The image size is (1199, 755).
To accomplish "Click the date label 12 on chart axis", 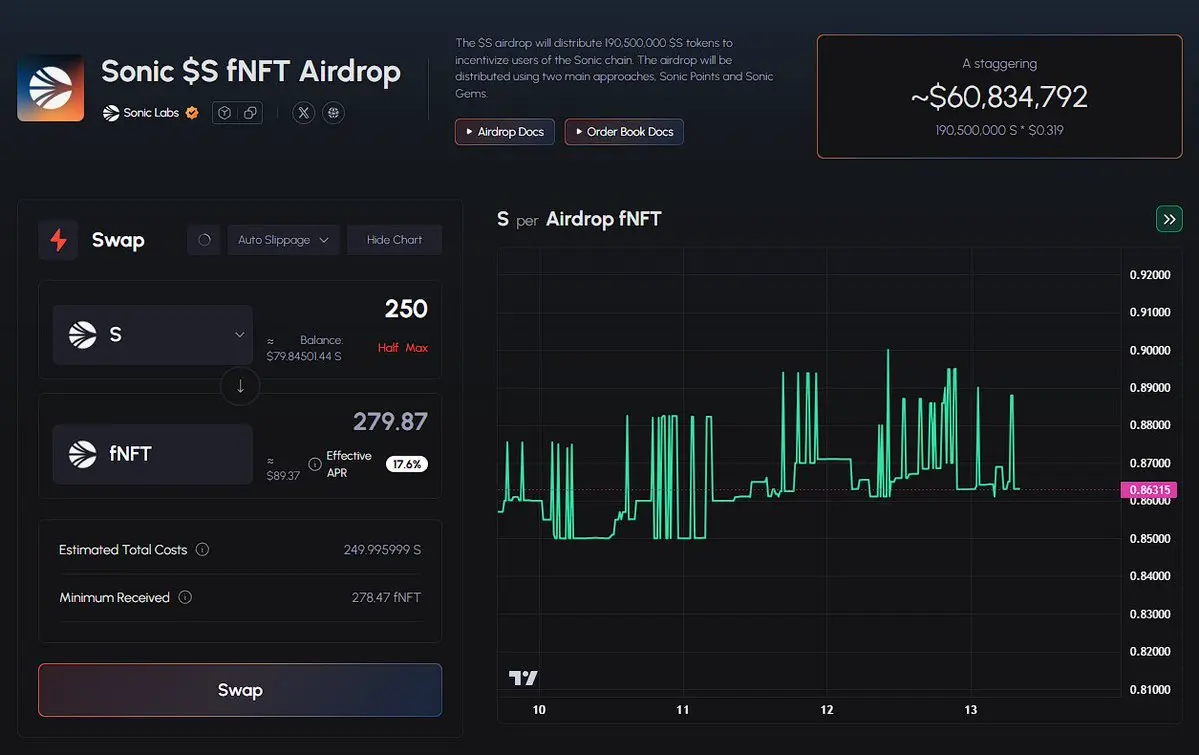I will pos(827,710).
